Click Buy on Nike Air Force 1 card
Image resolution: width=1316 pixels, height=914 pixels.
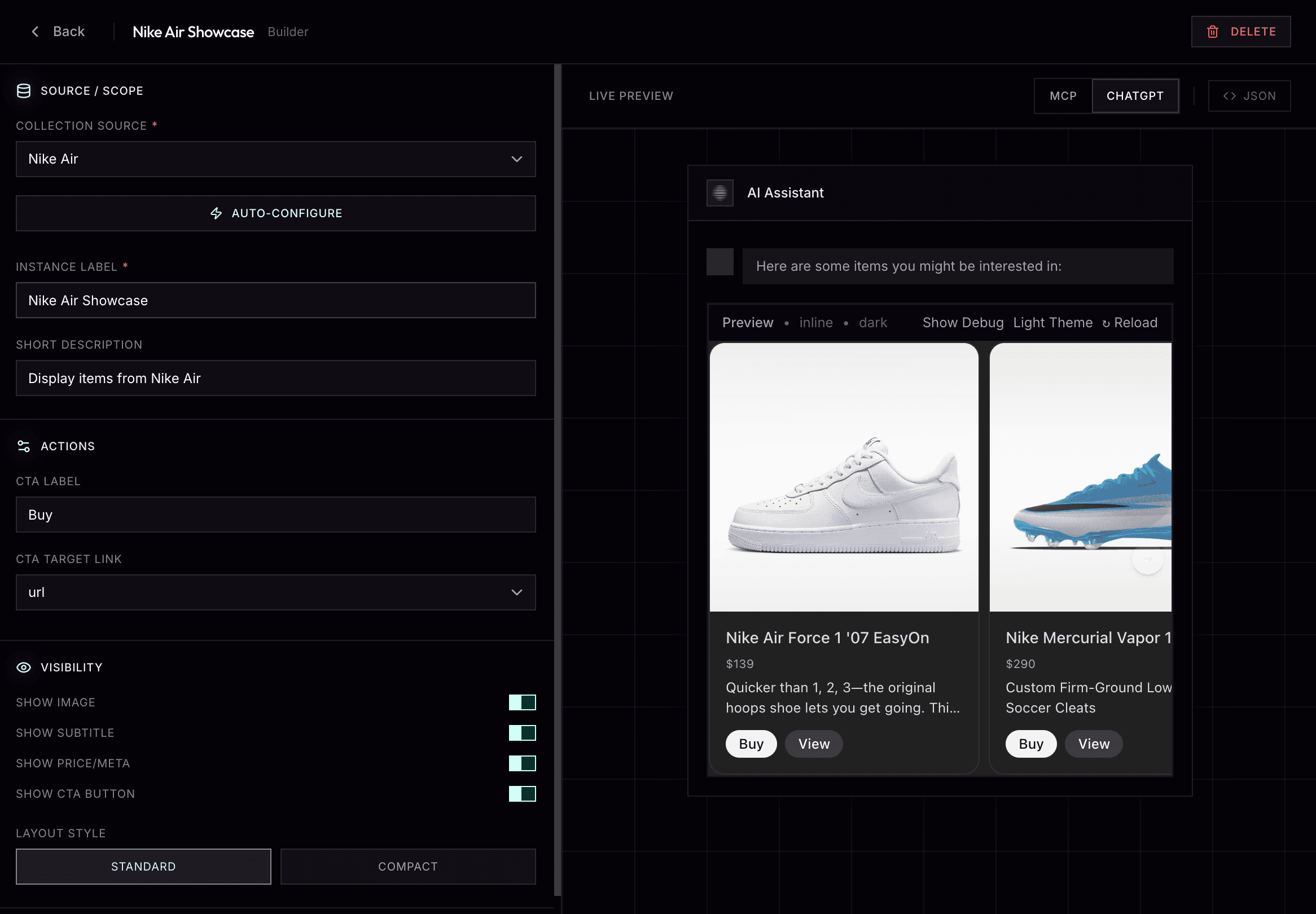pos(751,744)
